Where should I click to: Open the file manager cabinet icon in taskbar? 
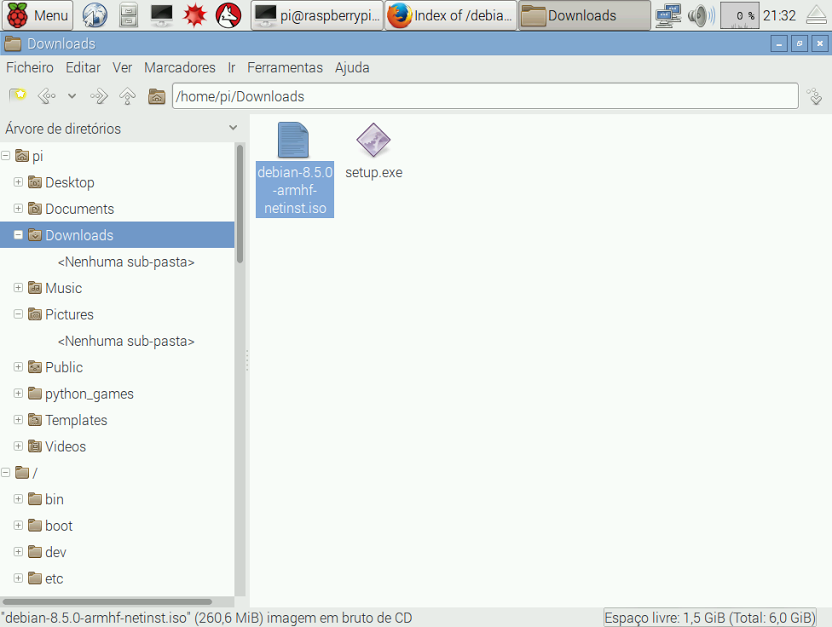tap(128, 15)
